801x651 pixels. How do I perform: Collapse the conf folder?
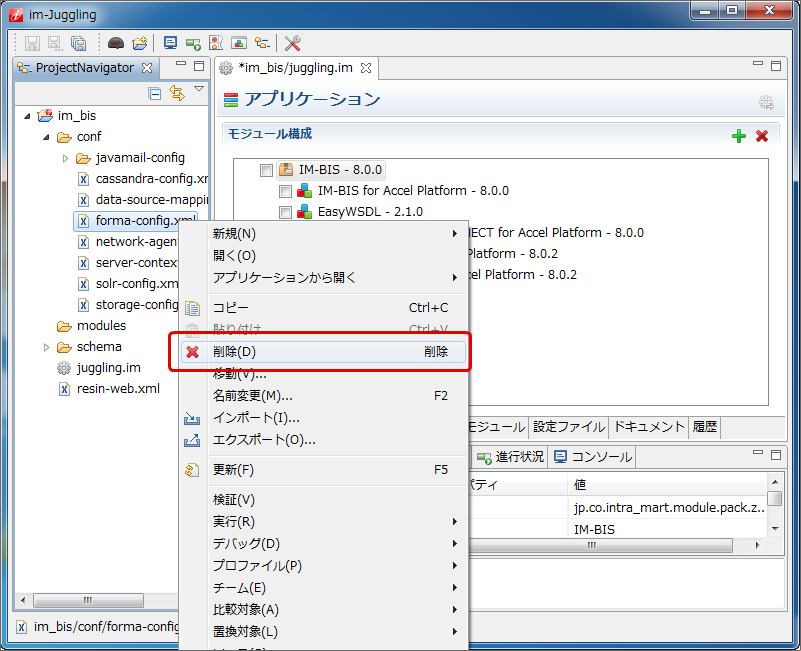click(46, 137)
